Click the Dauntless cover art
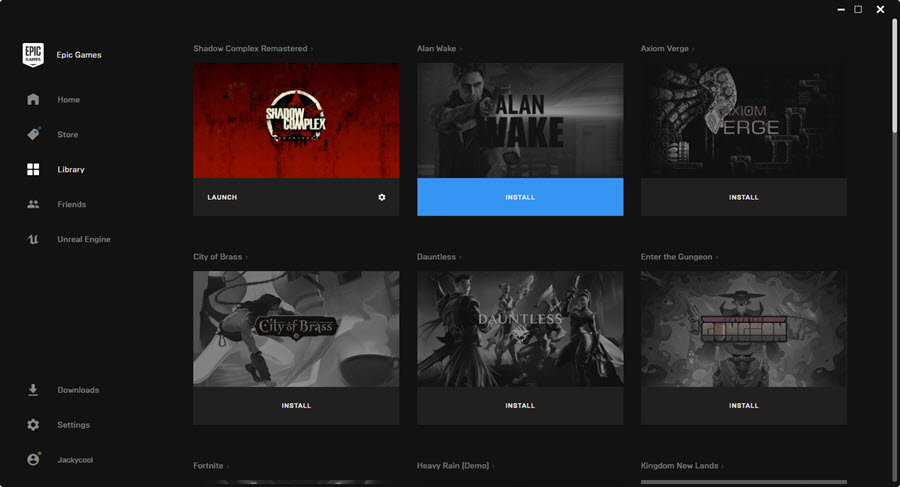This screenshot has height=487, width=900. coord(520,328)
